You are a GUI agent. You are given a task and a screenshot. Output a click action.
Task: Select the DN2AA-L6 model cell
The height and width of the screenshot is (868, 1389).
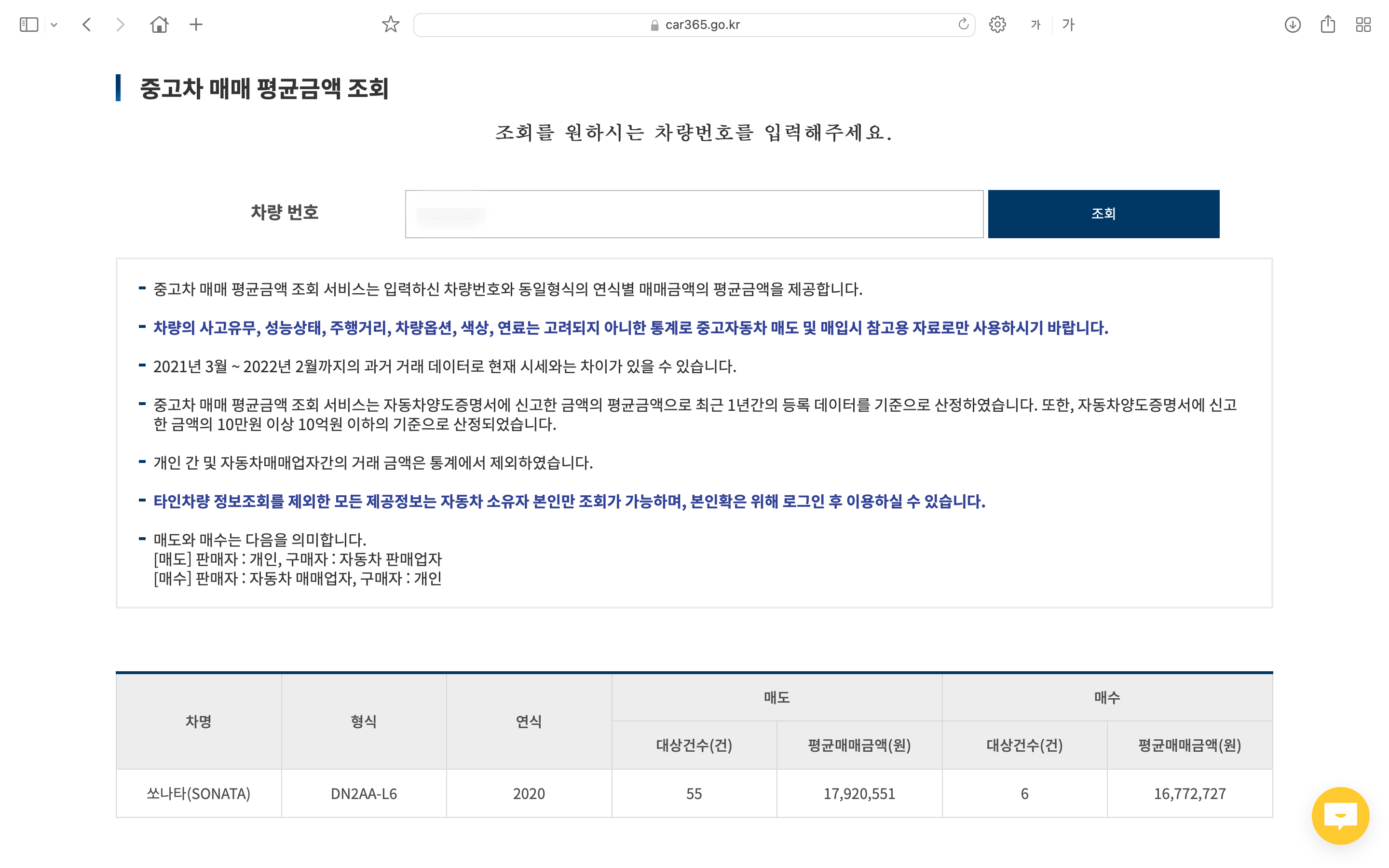[x=364, y=793]
